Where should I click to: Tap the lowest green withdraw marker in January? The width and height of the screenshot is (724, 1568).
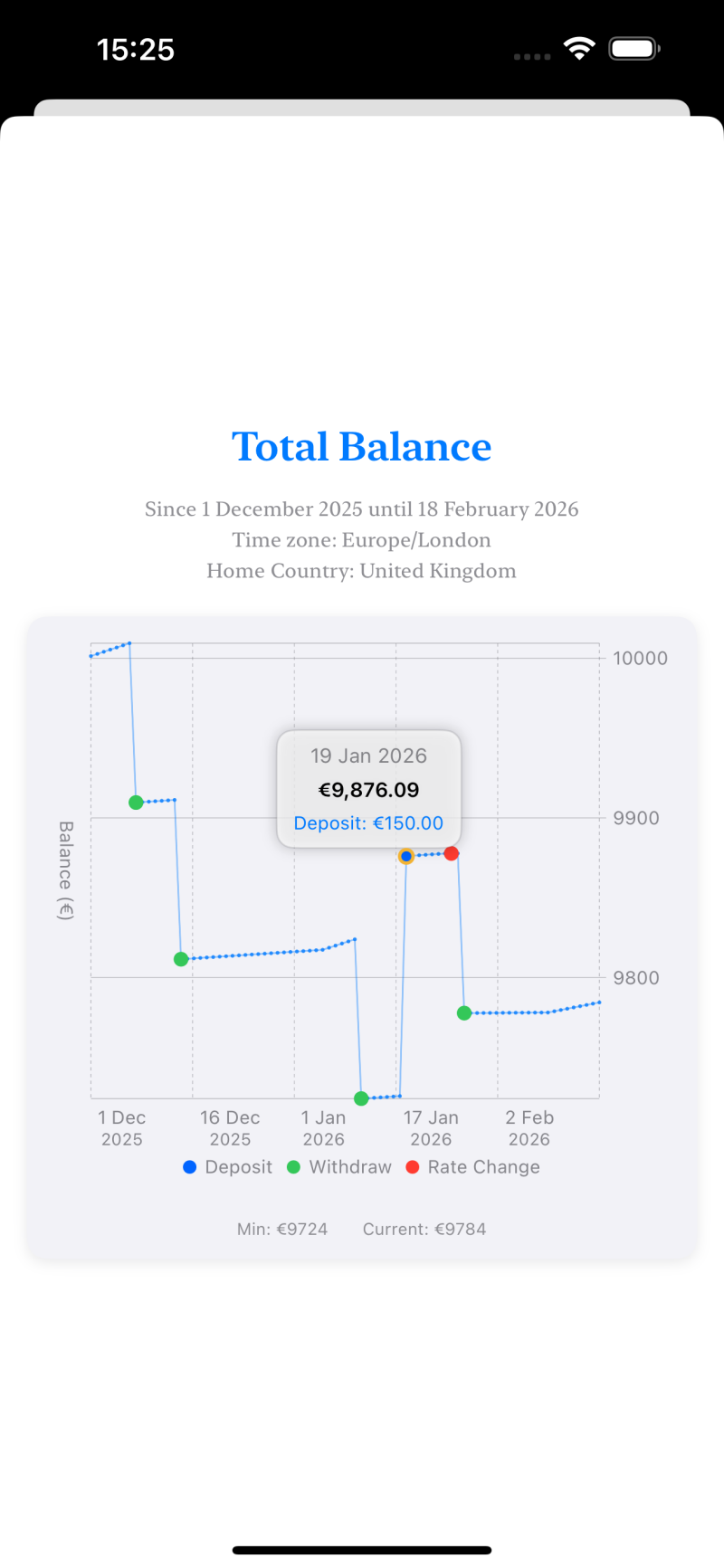click(x=361, y=1098)
